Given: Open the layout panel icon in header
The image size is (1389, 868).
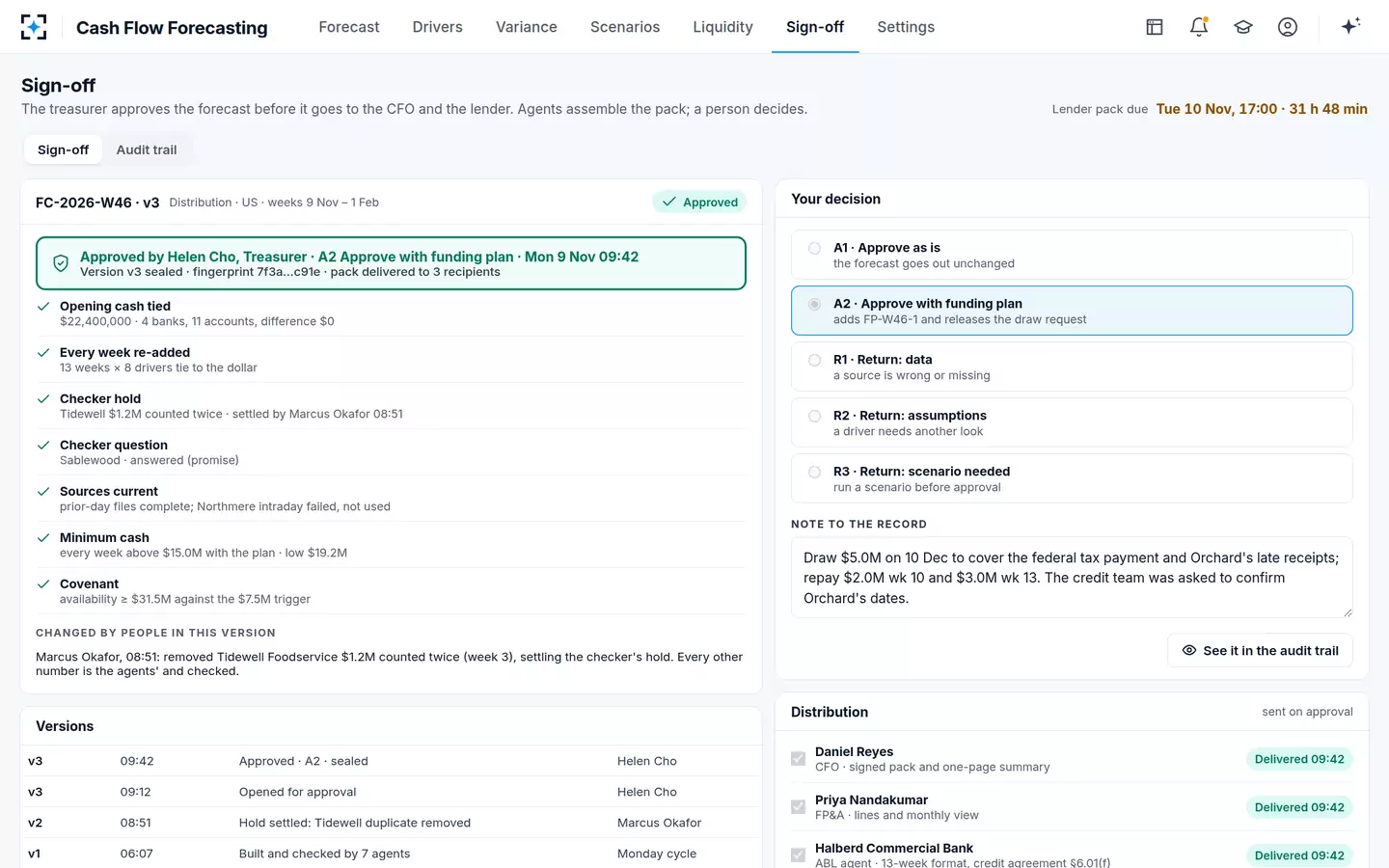Looking at the screenshot, I should [x=1155, y=27].
